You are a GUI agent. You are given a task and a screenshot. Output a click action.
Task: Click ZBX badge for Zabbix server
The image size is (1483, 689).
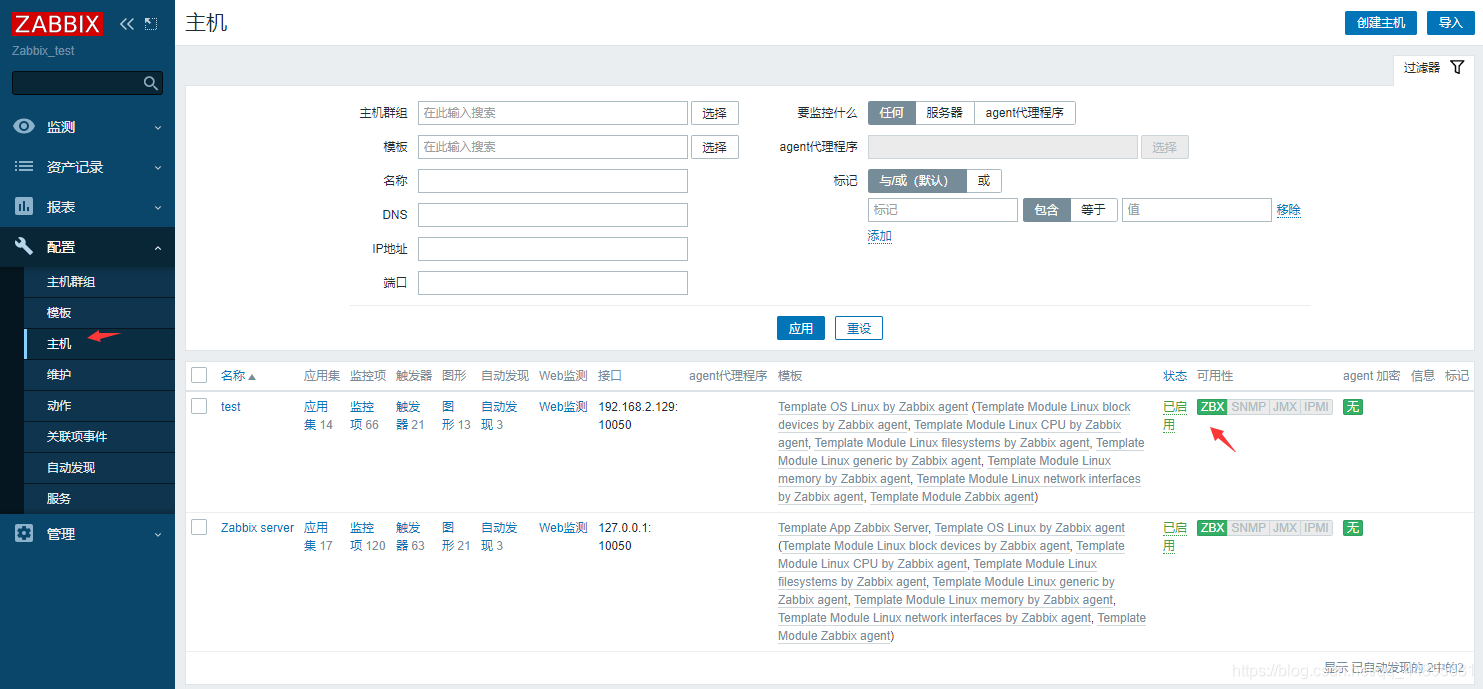coord(1212,528)
